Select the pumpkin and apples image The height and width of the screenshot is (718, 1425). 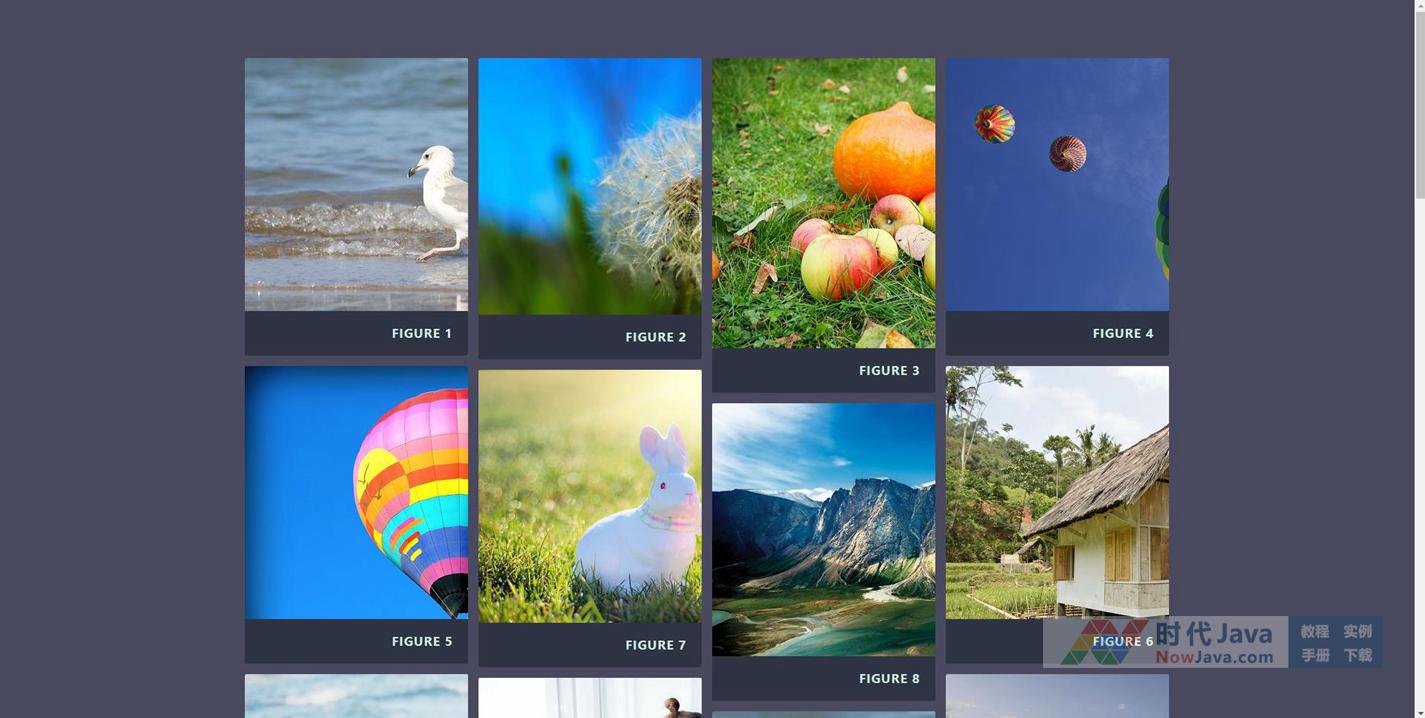coord(824,203)
